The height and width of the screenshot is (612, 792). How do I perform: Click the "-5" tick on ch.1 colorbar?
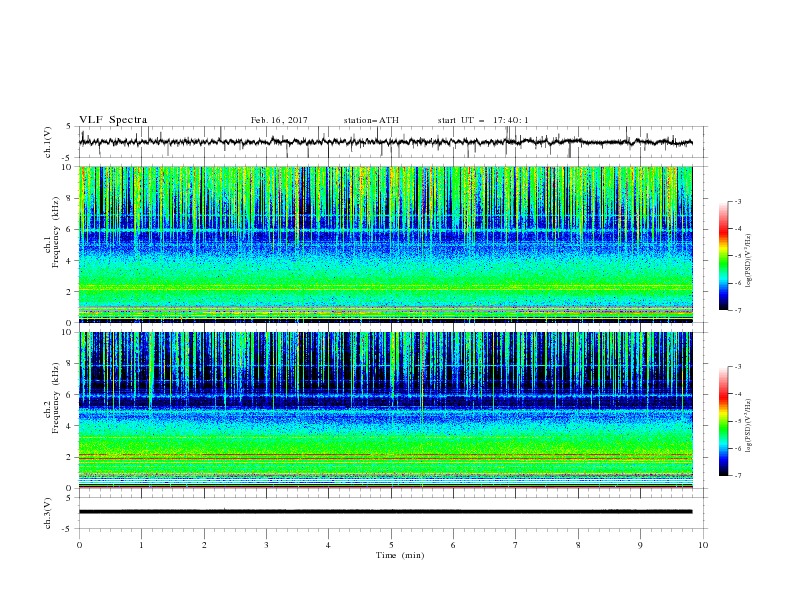pos(737,256)
